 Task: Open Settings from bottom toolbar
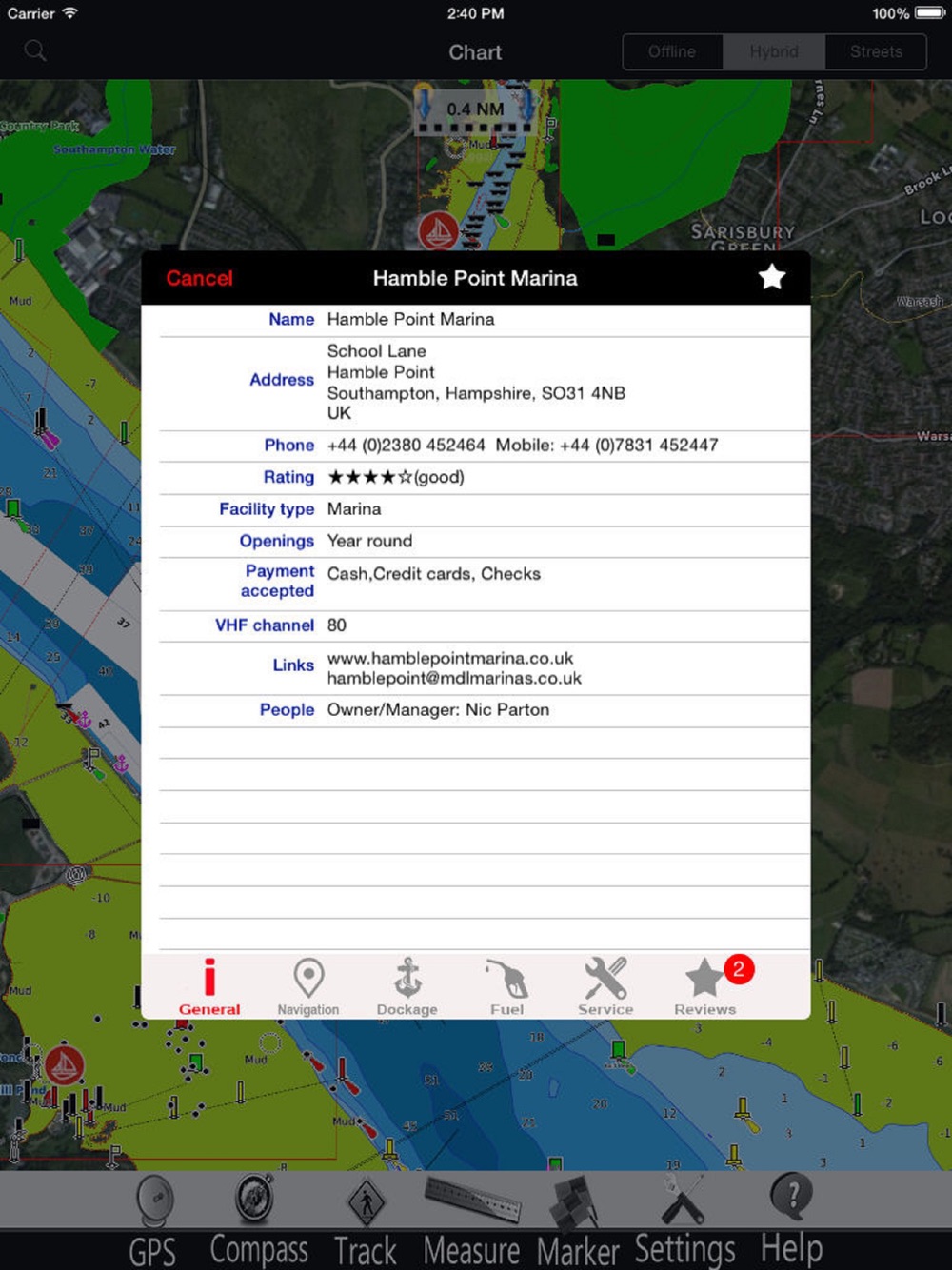tap(684, 1220)
